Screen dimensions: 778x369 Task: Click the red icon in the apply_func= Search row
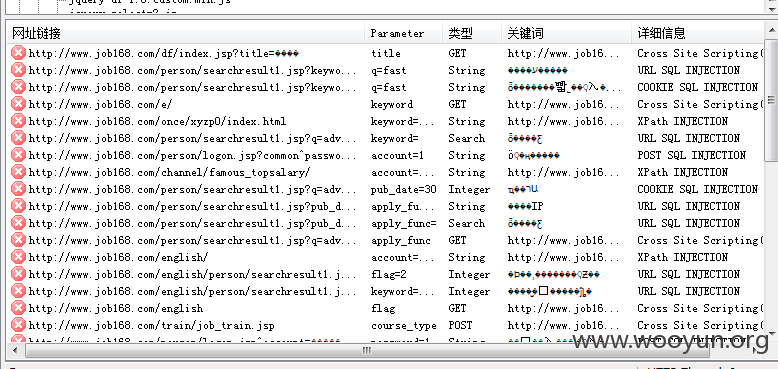(18, 223)
